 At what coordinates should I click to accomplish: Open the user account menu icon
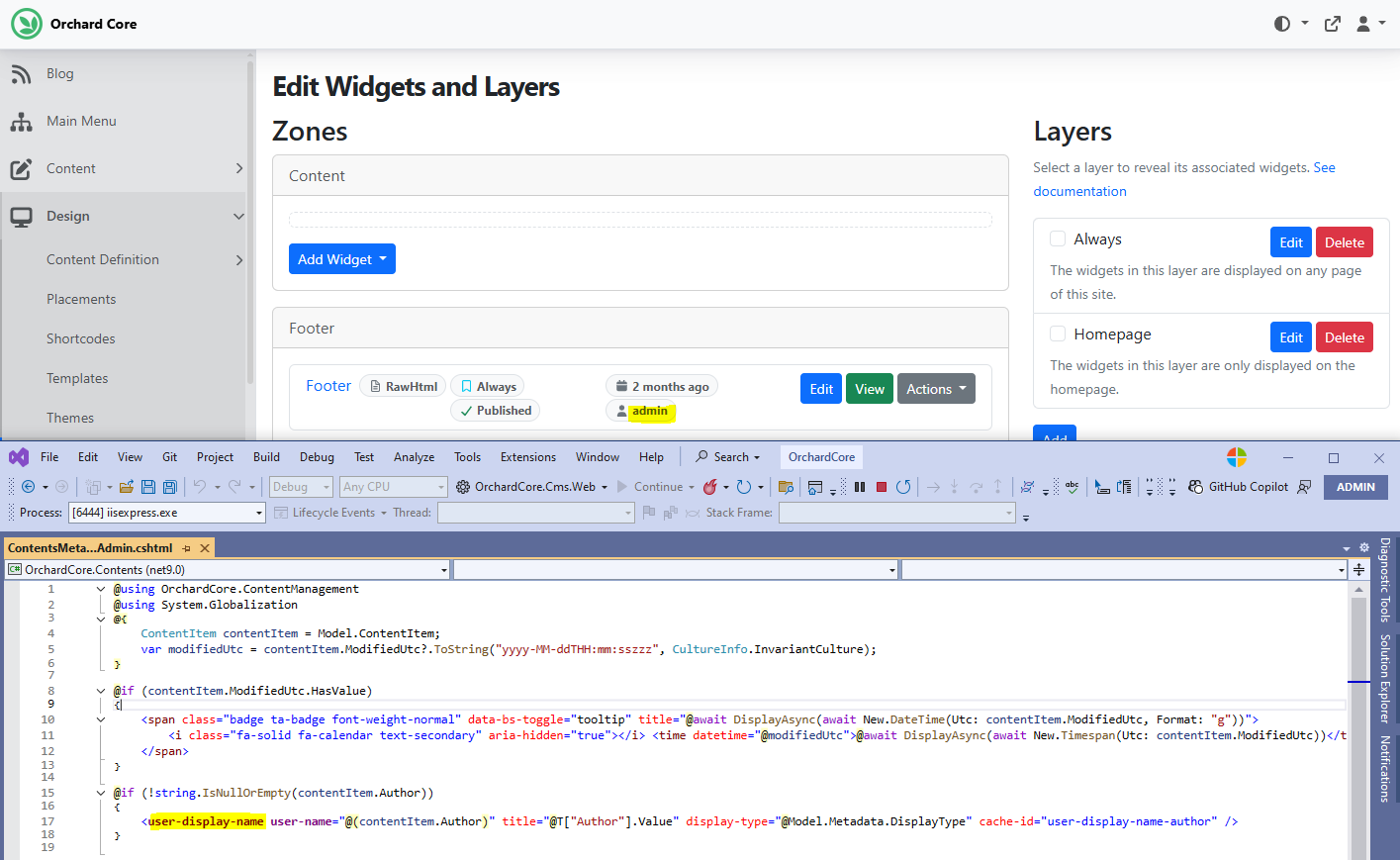click(x=1364, y=24)
